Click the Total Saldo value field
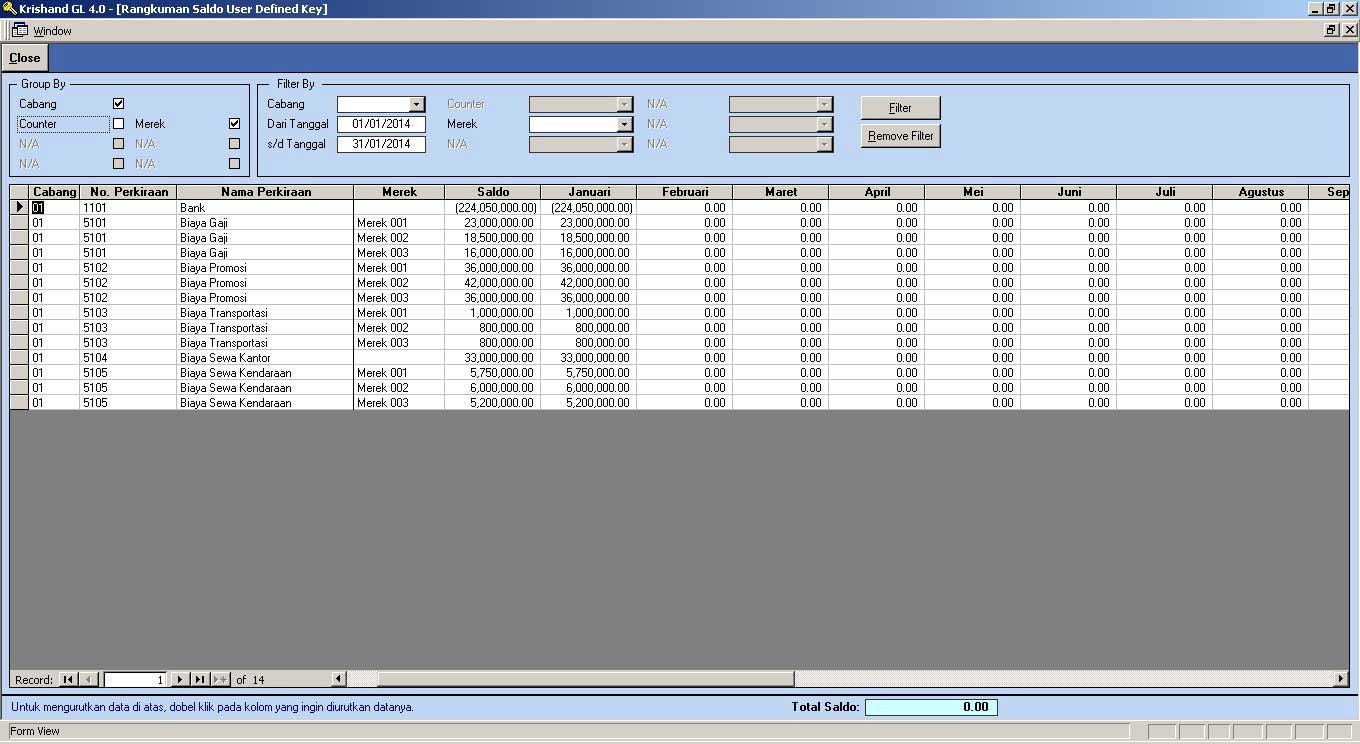This screenshot has width=1360, height=744. pos(931,707)
